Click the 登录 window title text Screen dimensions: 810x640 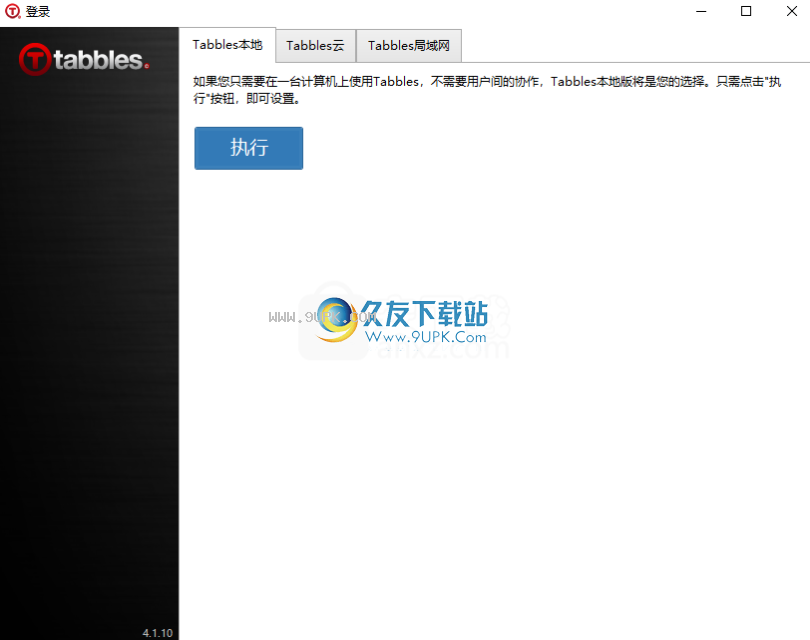38,11
